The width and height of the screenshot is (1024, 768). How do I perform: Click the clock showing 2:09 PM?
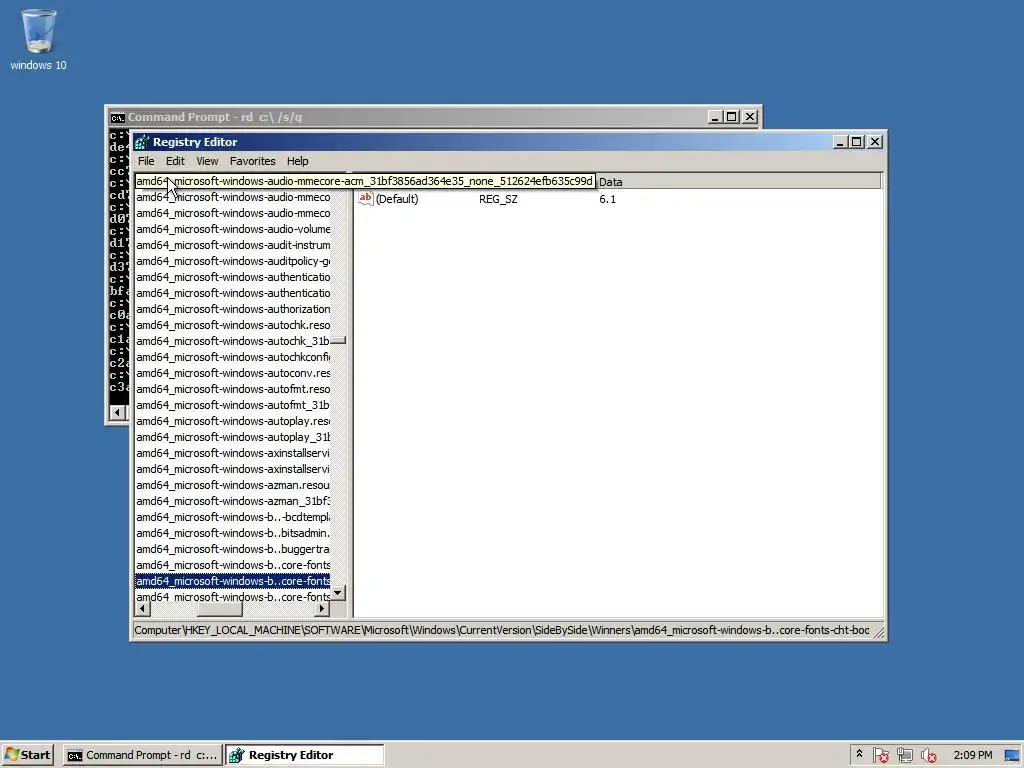coord(972,755)
